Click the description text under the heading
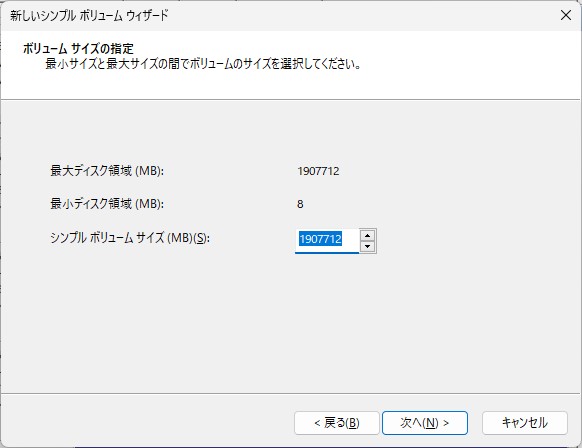This screenshot has height=448, width=582. coord(203,64)
